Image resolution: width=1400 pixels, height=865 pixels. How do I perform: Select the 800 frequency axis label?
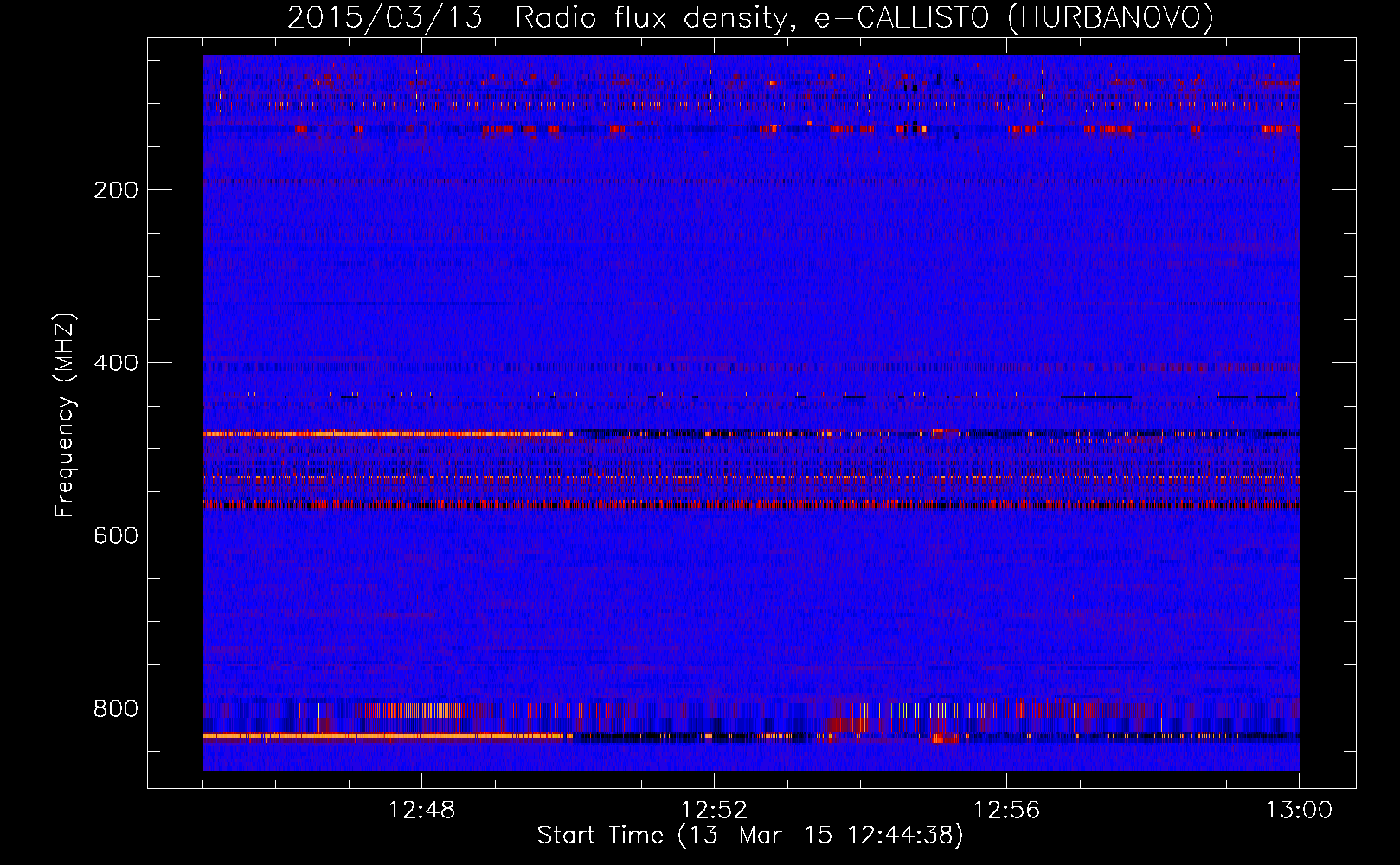coord(116,708)
